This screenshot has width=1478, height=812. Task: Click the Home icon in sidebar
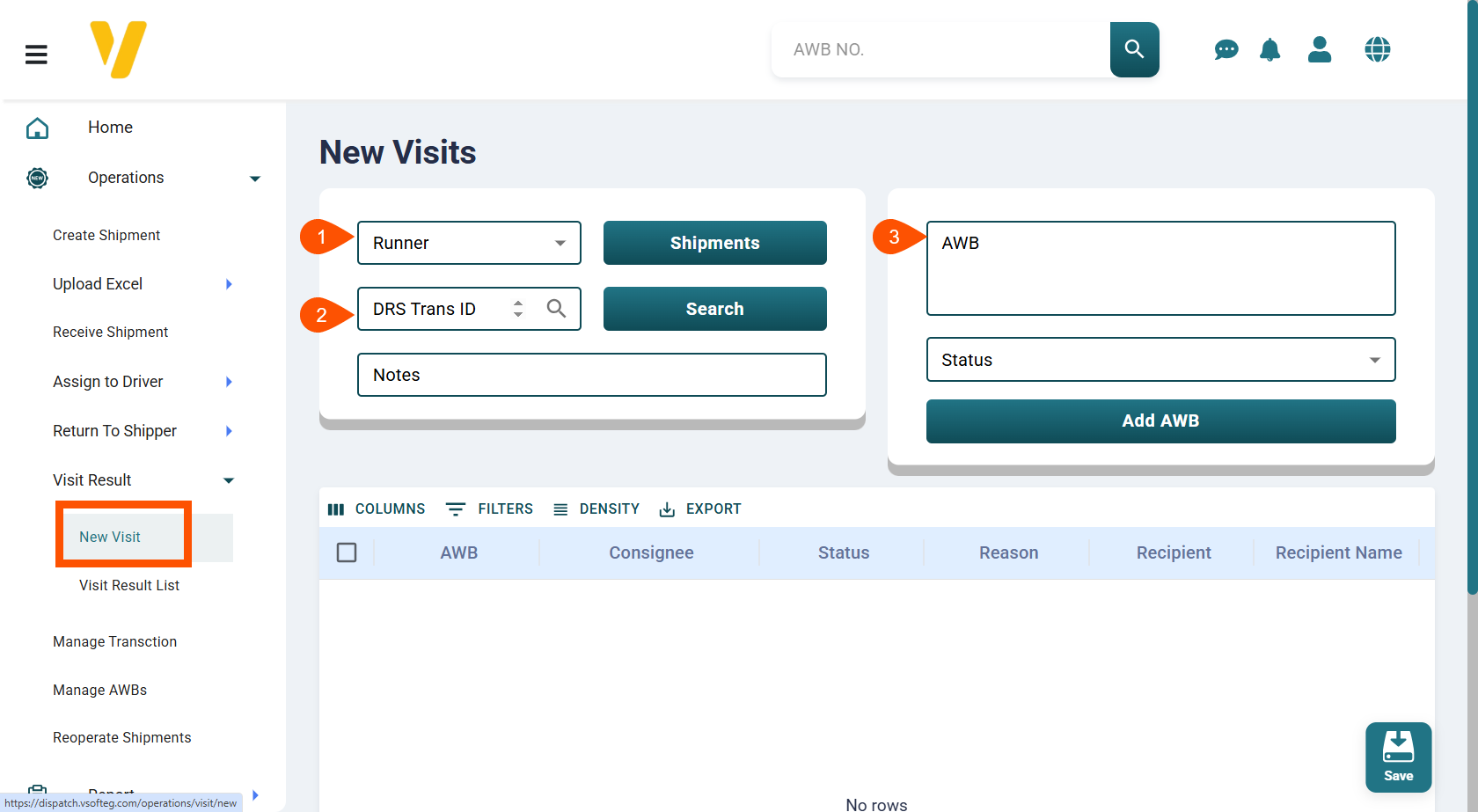(x=37, y=128)
